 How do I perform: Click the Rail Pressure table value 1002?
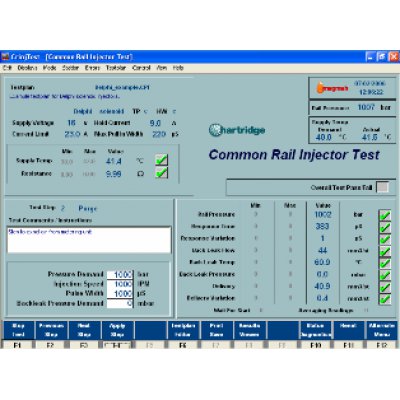323,214
